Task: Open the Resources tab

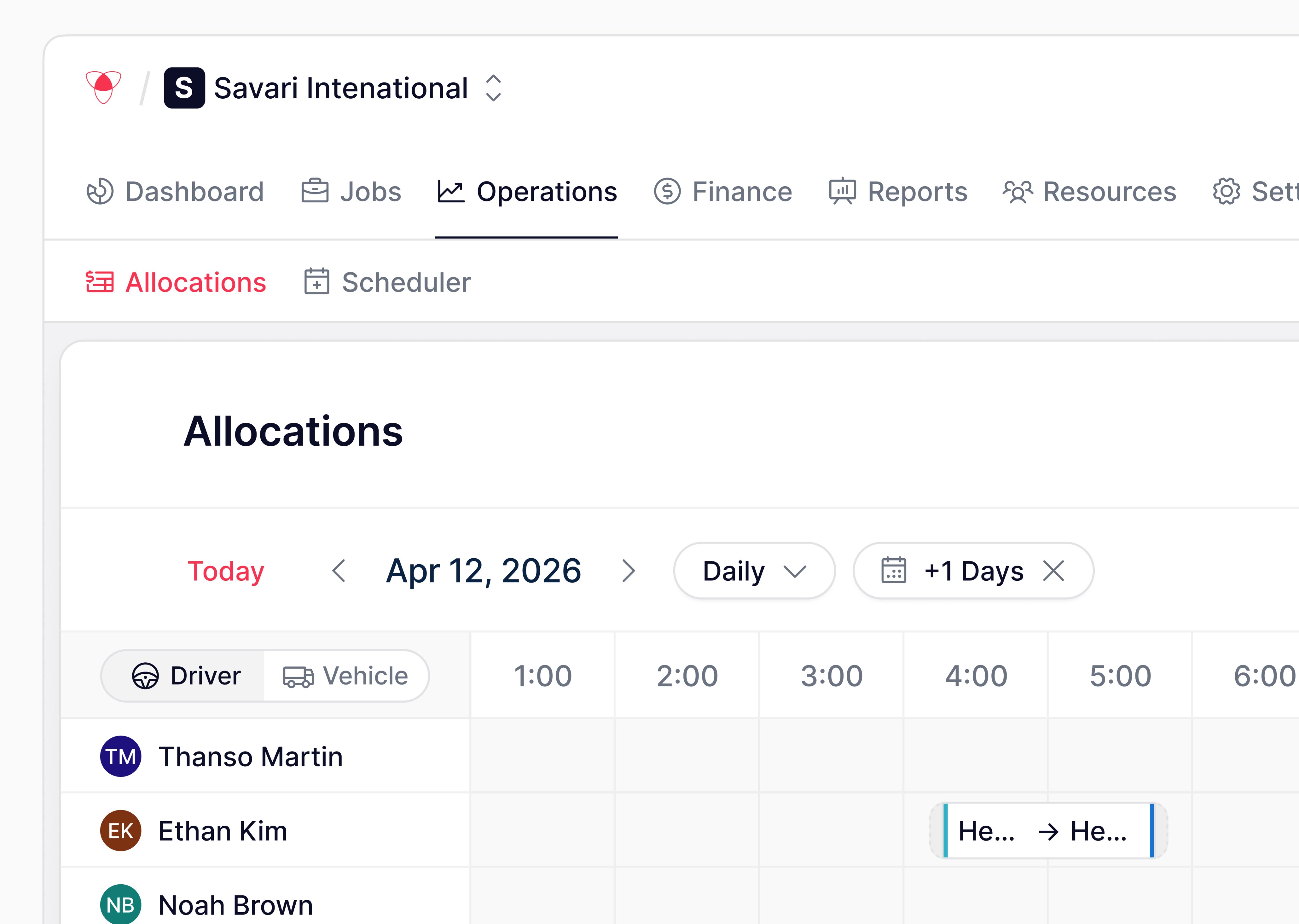Action: [x=1089, y=192]
